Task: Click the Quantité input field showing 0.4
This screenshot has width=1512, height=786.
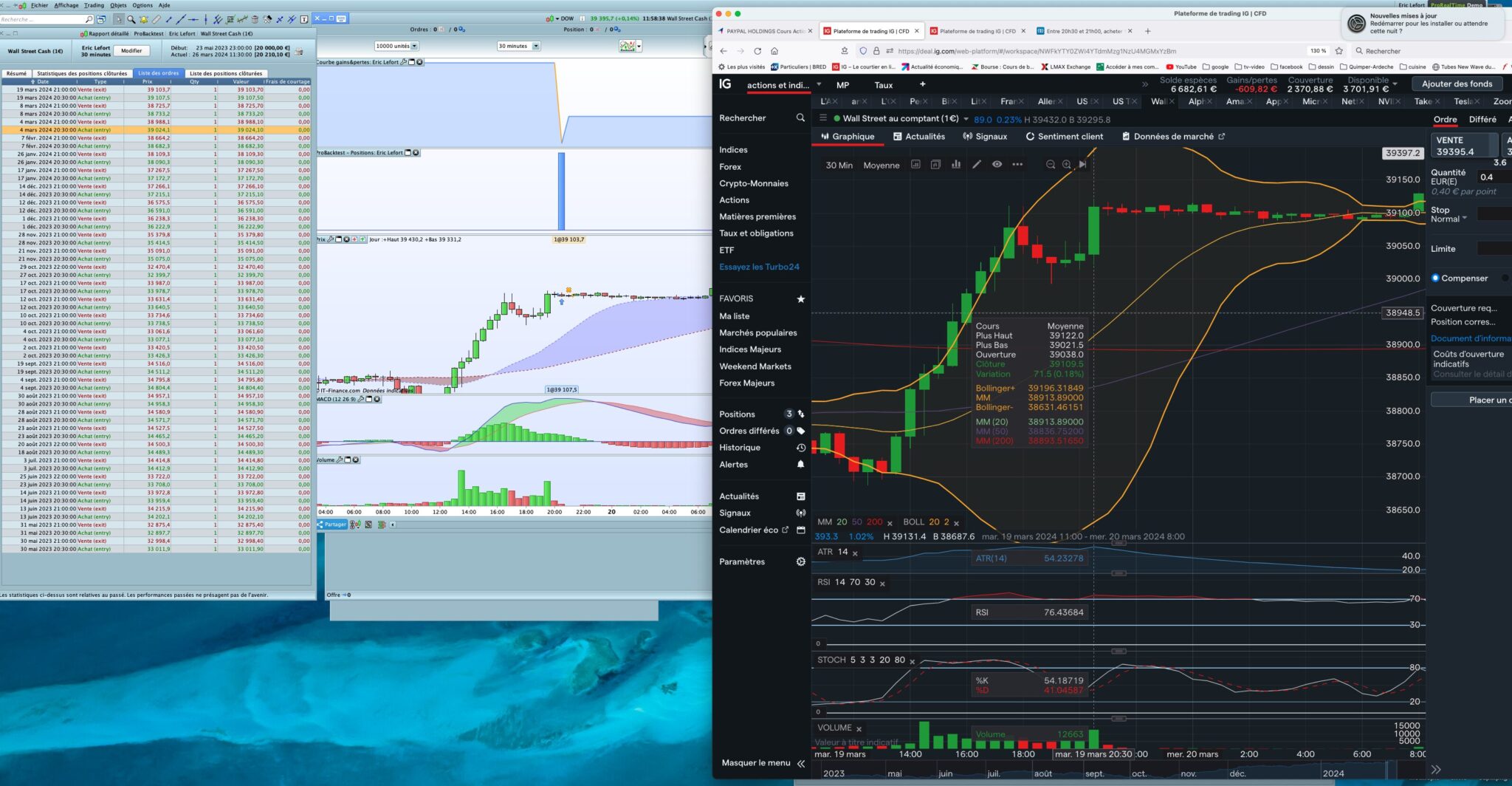Action: (1494, 177)
